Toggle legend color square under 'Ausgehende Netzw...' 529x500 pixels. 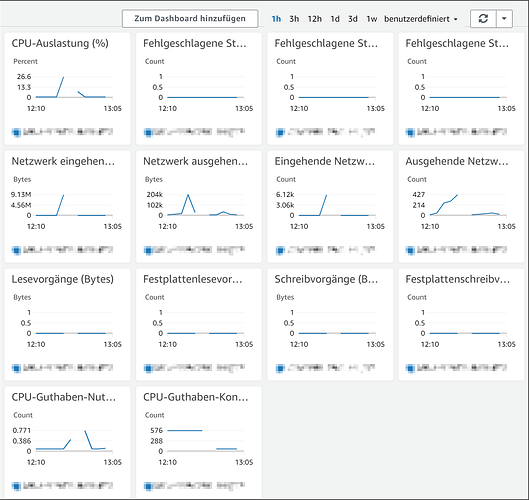(410, 250)
